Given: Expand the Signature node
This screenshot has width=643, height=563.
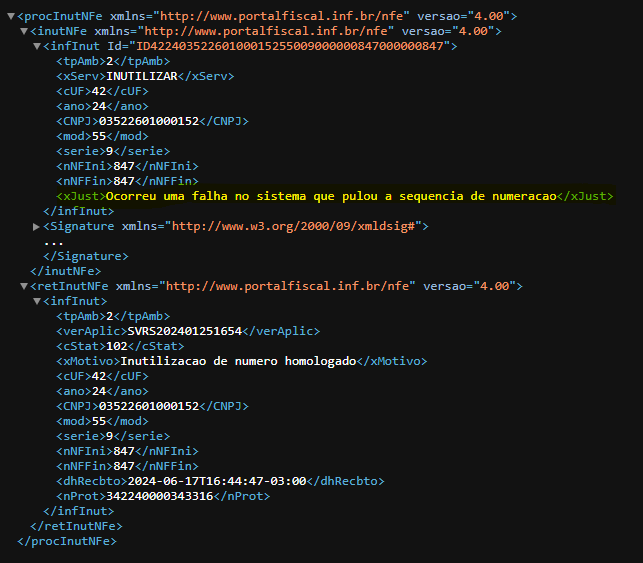Looking at the screenshot, I should point(36,226).
